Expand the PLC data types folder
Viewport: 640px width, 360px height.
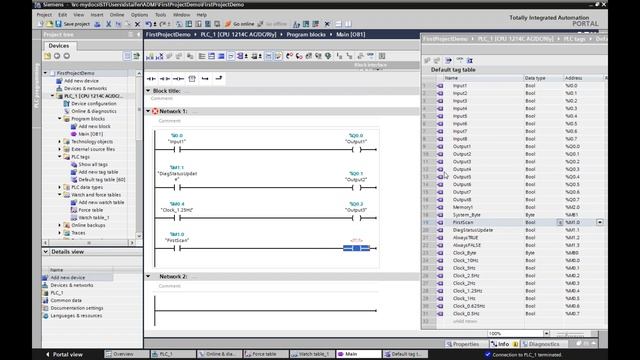60,187
